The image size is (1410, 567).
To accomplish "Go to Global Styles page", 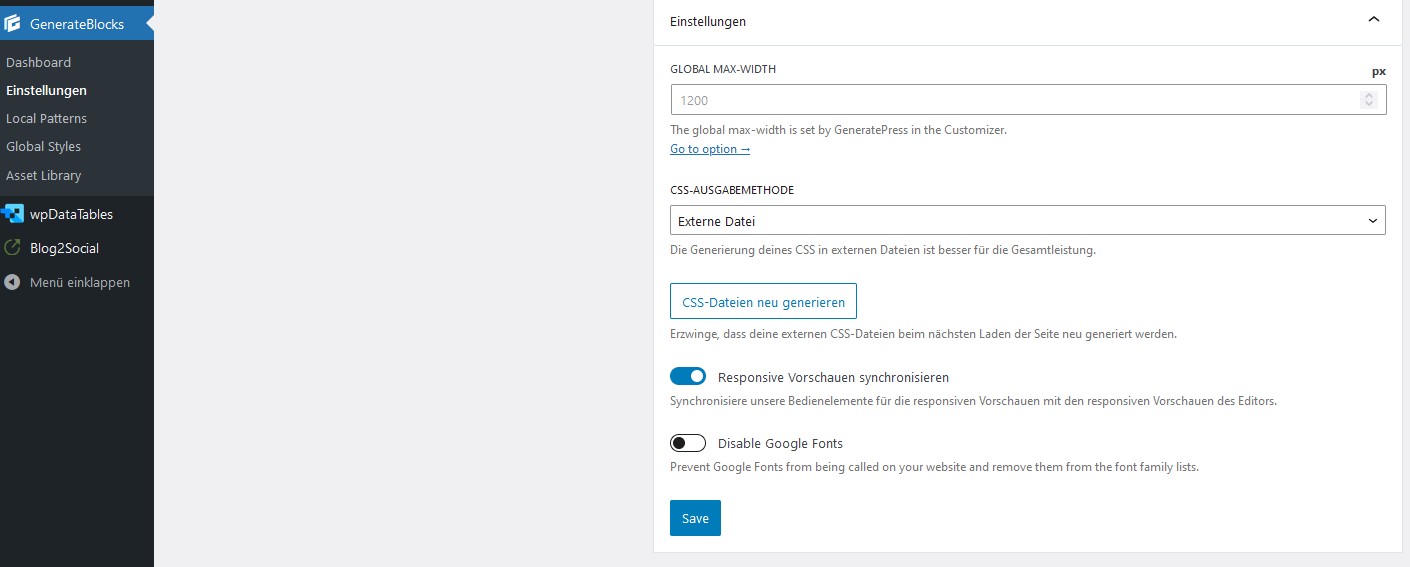I will click(x=43, y=146).
